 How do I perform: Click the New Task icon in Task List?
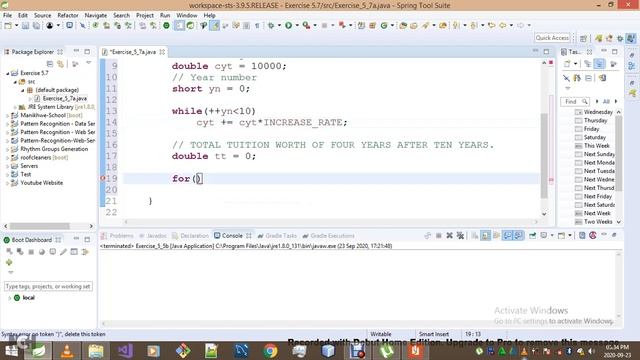[x=567, y=64]
